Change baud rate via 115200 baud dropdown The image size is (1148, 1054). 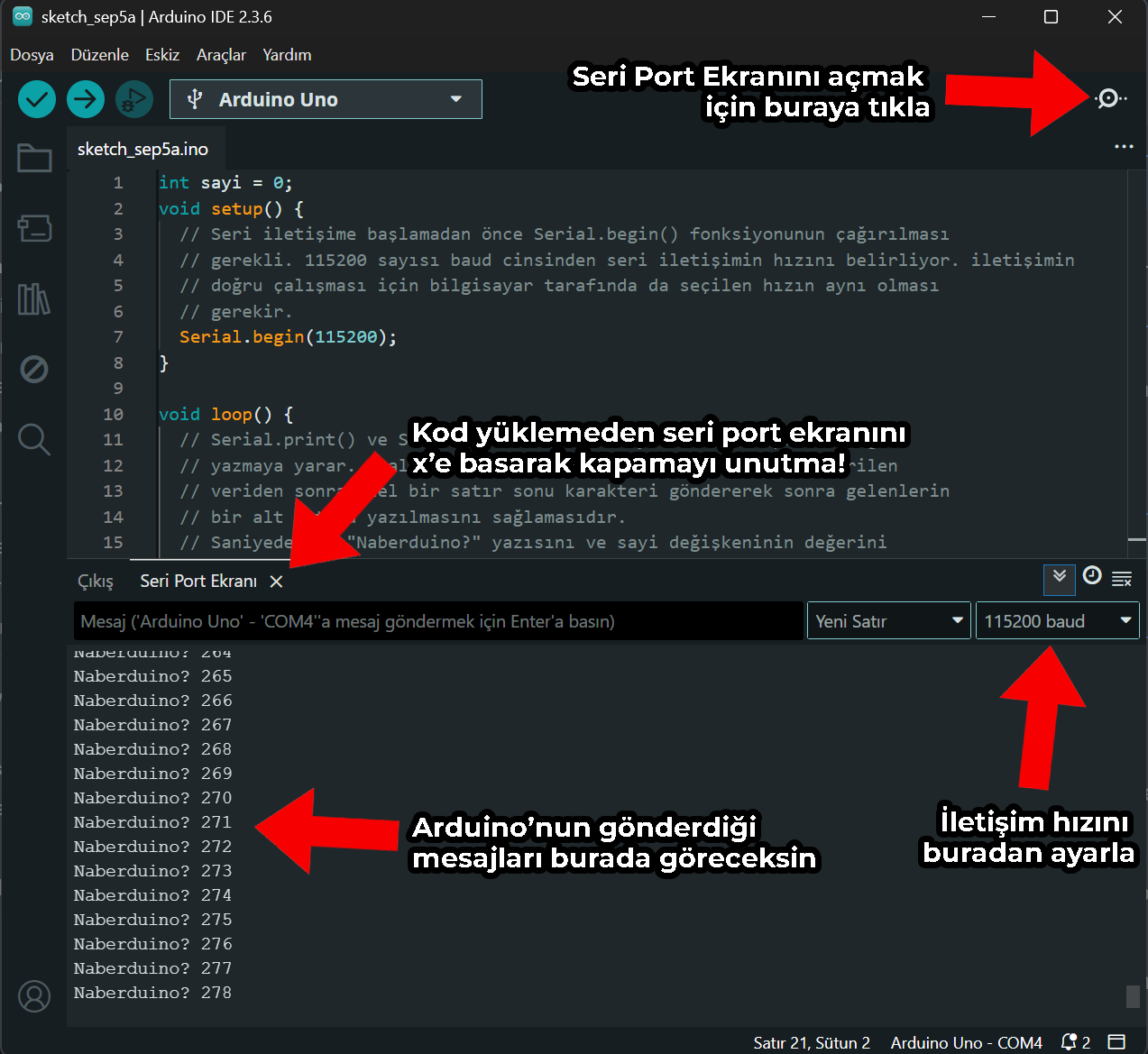pos(1056,620)
